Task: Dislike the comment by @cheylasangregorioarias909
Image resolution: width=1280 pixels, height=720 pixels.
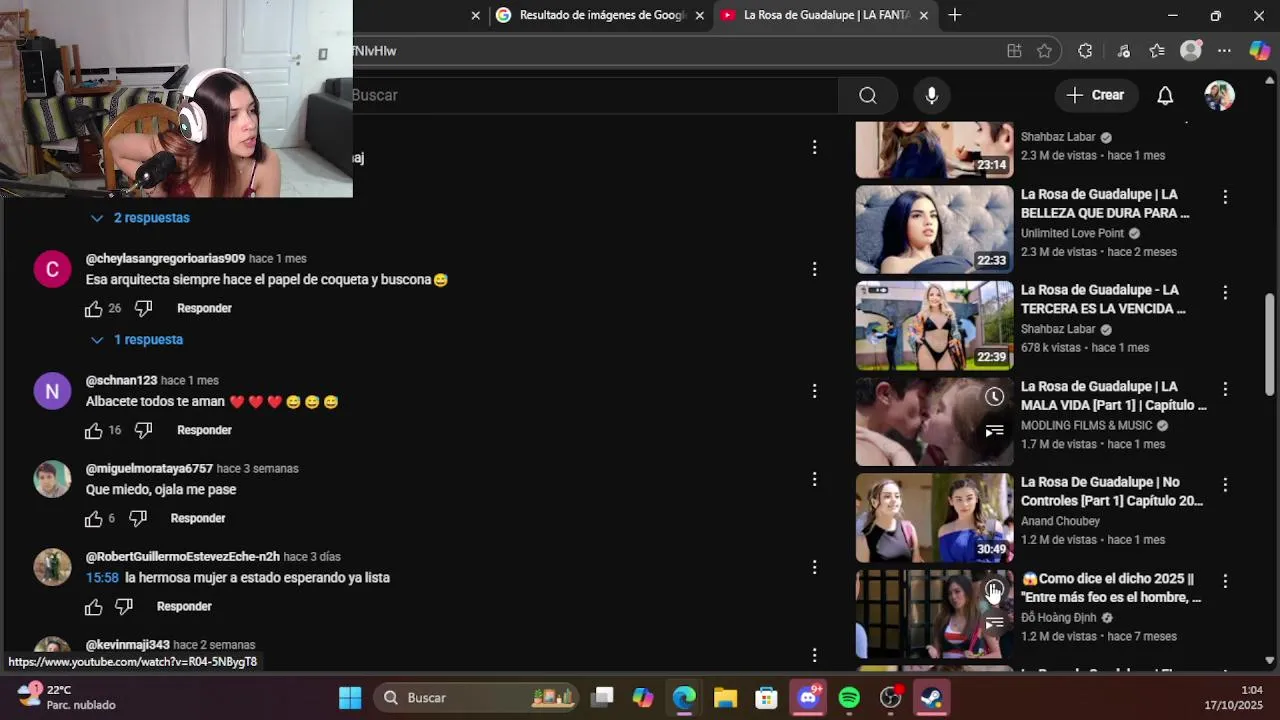Action: coord(143,308)
